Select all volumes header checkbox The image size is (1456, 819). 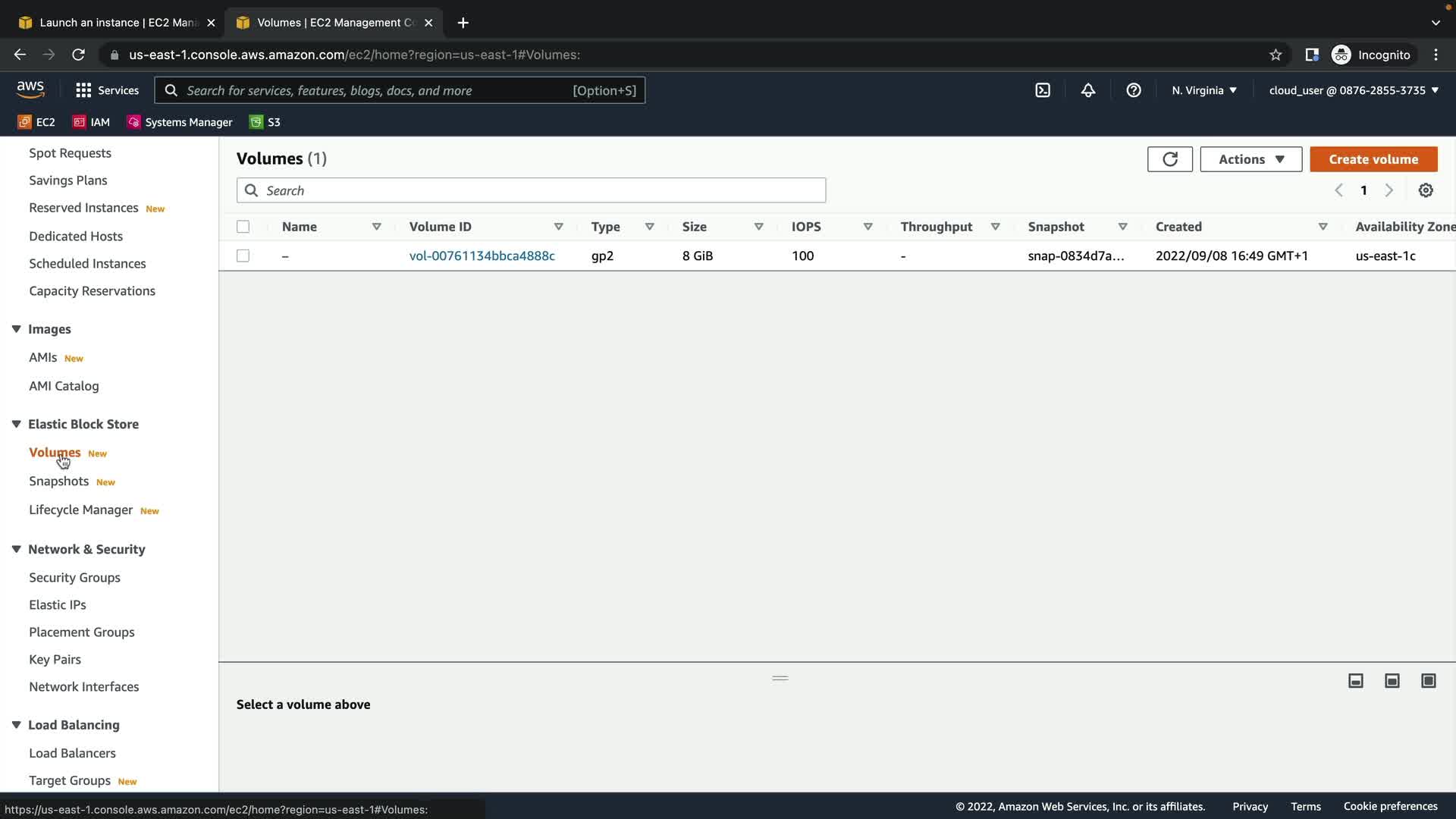[243, 227]
